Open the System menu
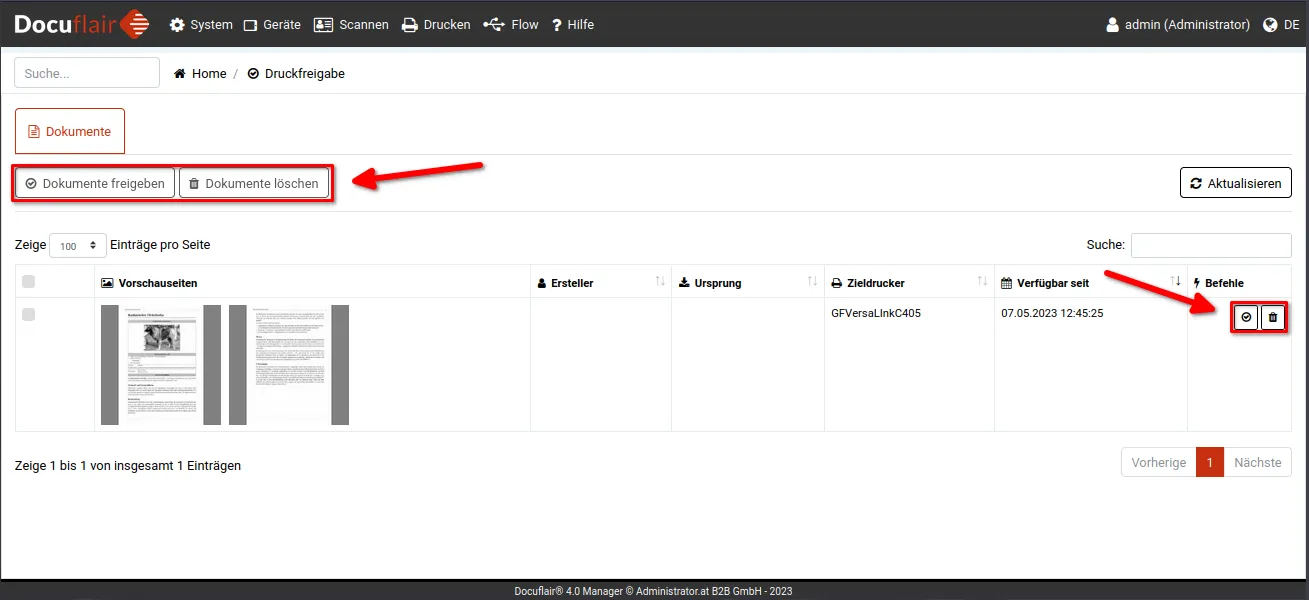 point(201,25)
